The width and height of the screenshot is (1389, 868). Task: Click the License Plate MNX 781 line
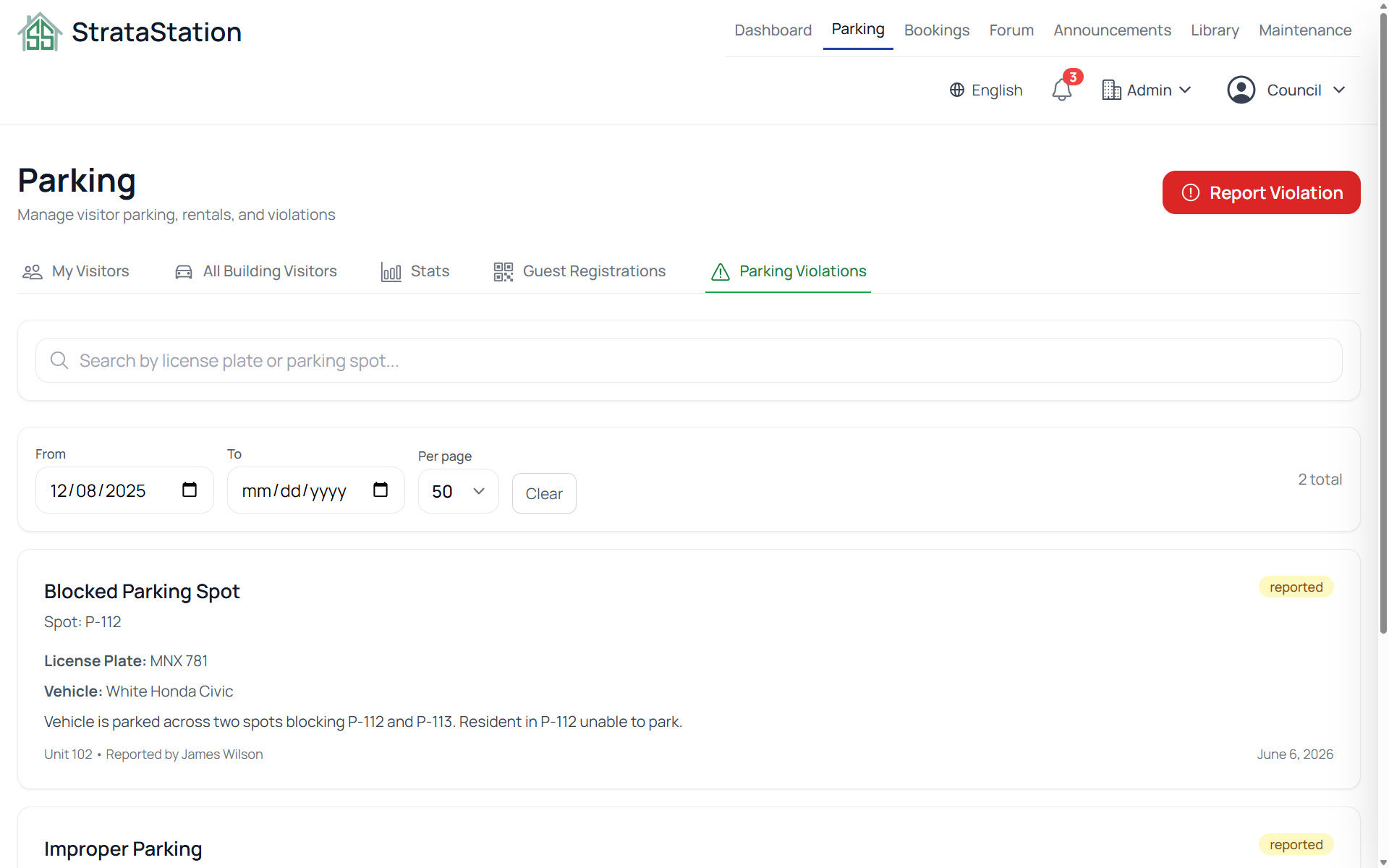126,661
